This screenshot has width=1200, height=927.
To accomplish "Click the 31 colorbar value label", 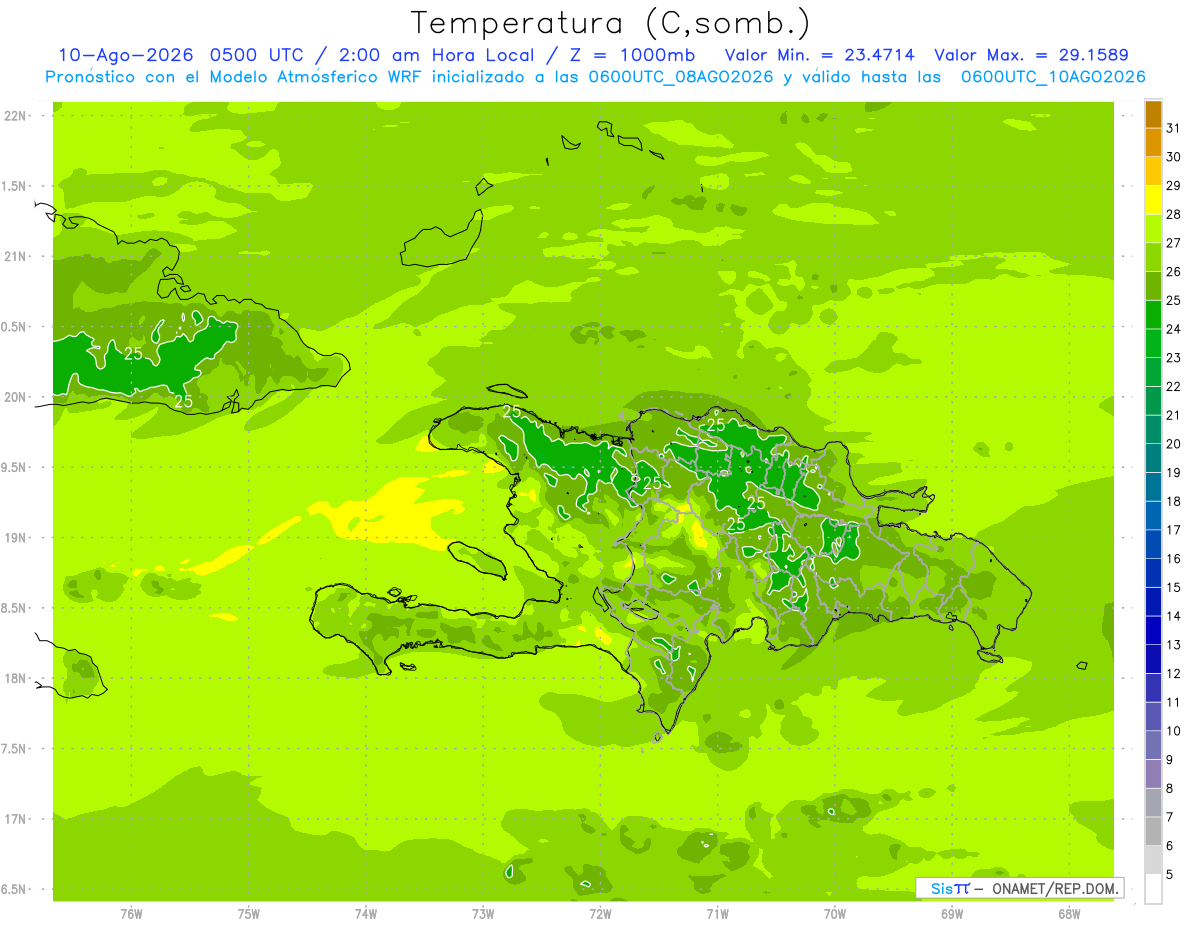I will (1174, 129).
